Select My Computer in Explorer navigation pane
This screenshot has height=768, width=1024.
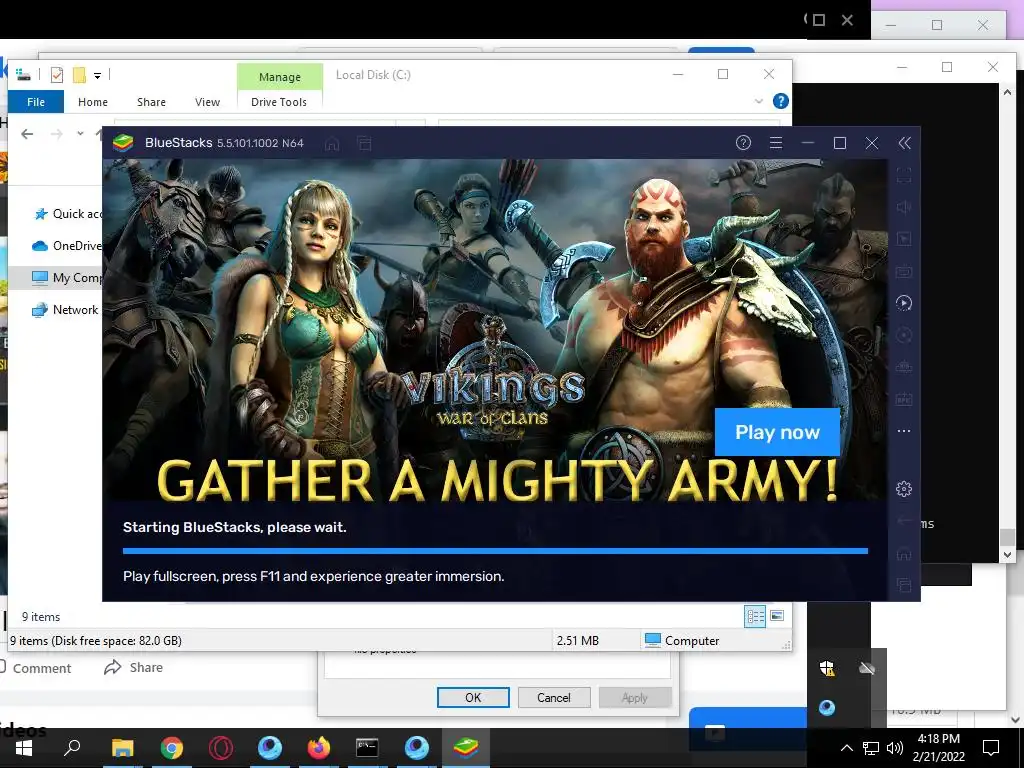(67, 278)
